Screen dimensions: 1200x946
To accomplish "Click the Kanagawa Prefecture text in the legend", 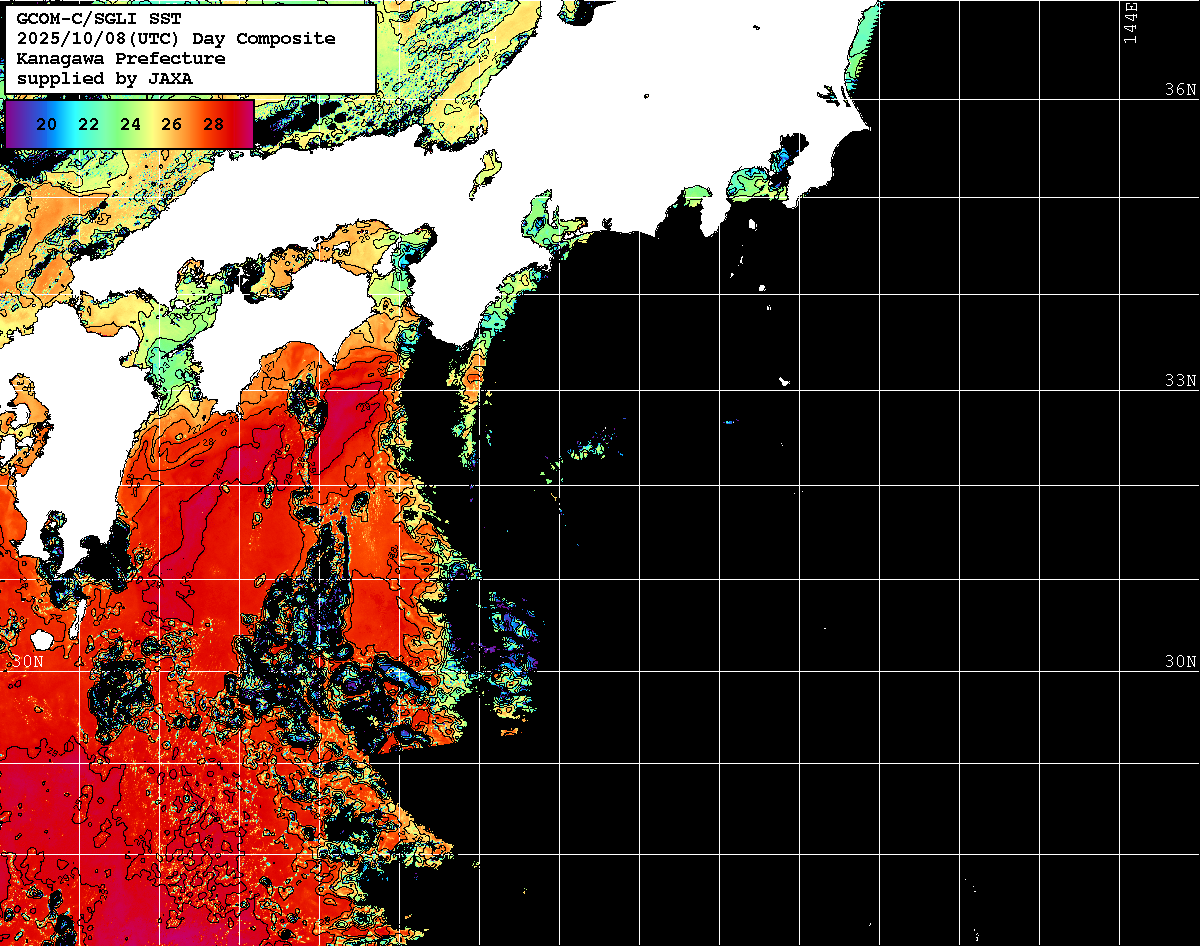I will [121, 58].
